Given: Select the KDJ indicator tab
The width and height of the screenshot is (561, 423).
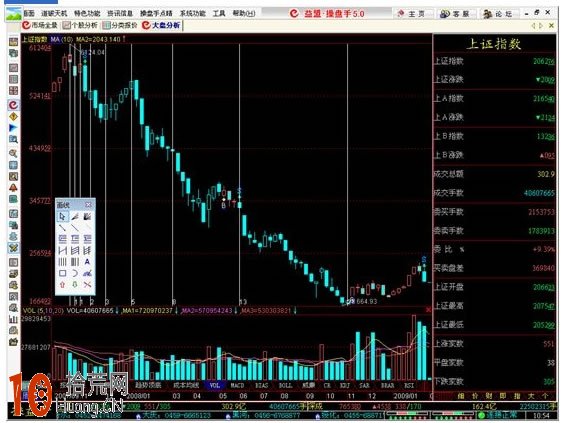Looking at the screenshot, I should pos(345,385).
